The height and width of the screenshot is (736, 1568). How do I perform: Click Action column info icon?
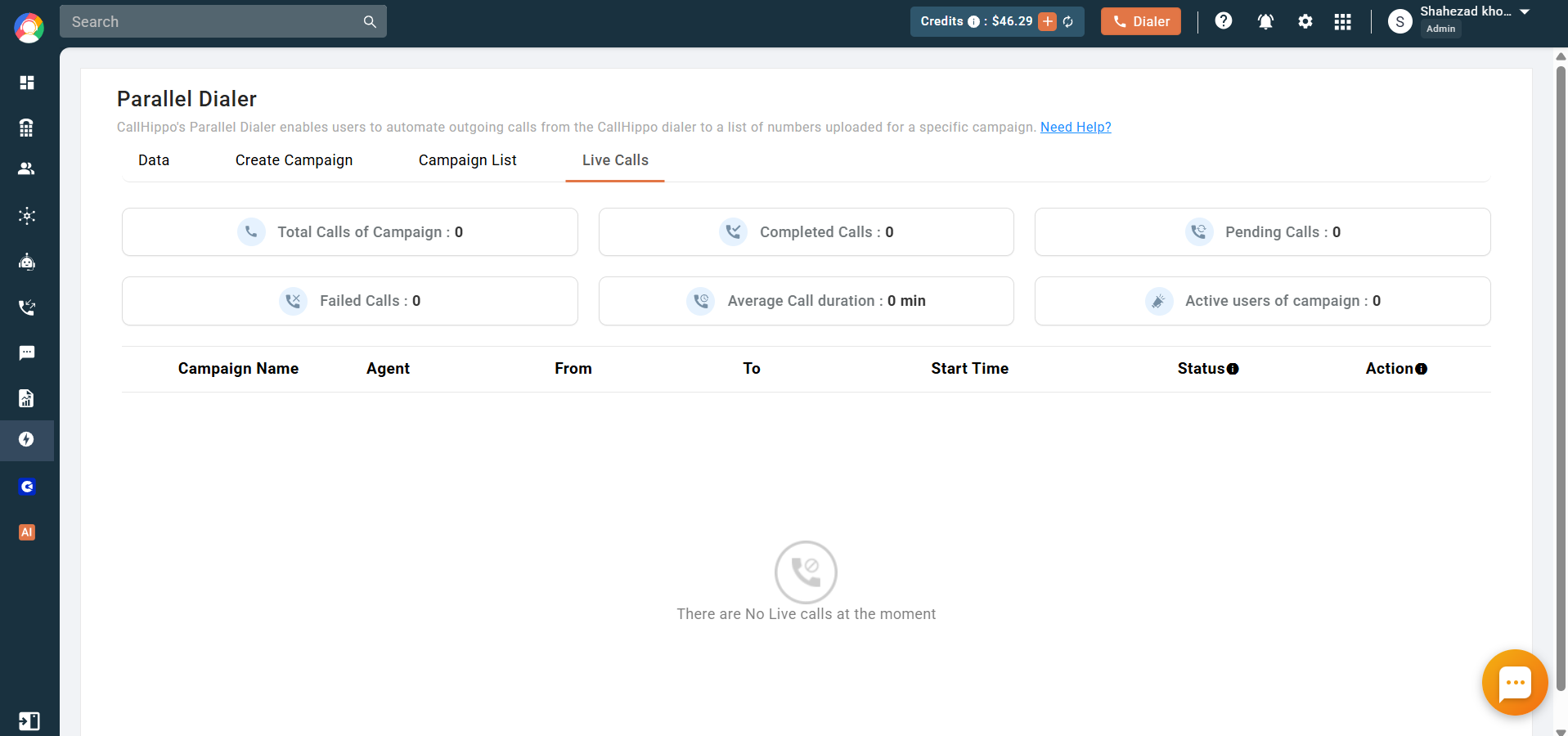pos(1422,369)
